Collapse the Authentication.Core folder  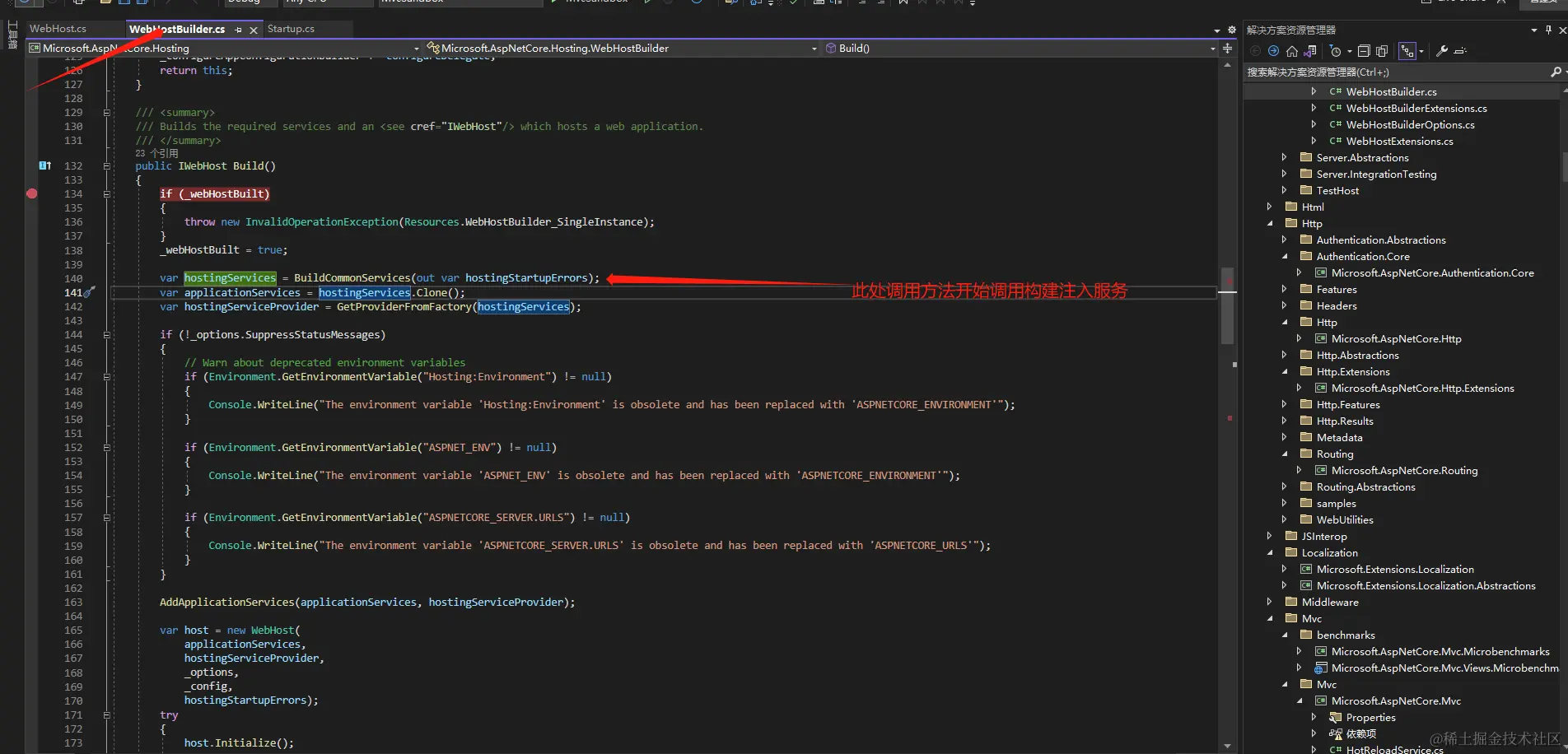(x=1284, y=256)
